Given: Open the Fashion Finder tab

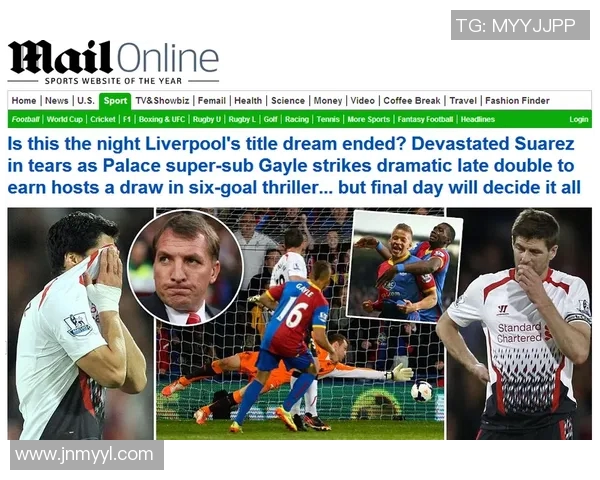Looking at the screenshot, I should [517, 101].
